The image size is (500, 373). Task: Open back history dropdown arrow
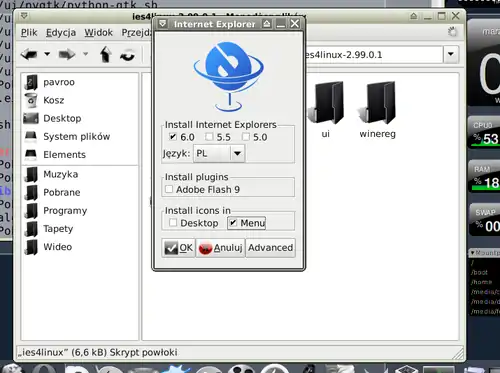click(47, 54)
